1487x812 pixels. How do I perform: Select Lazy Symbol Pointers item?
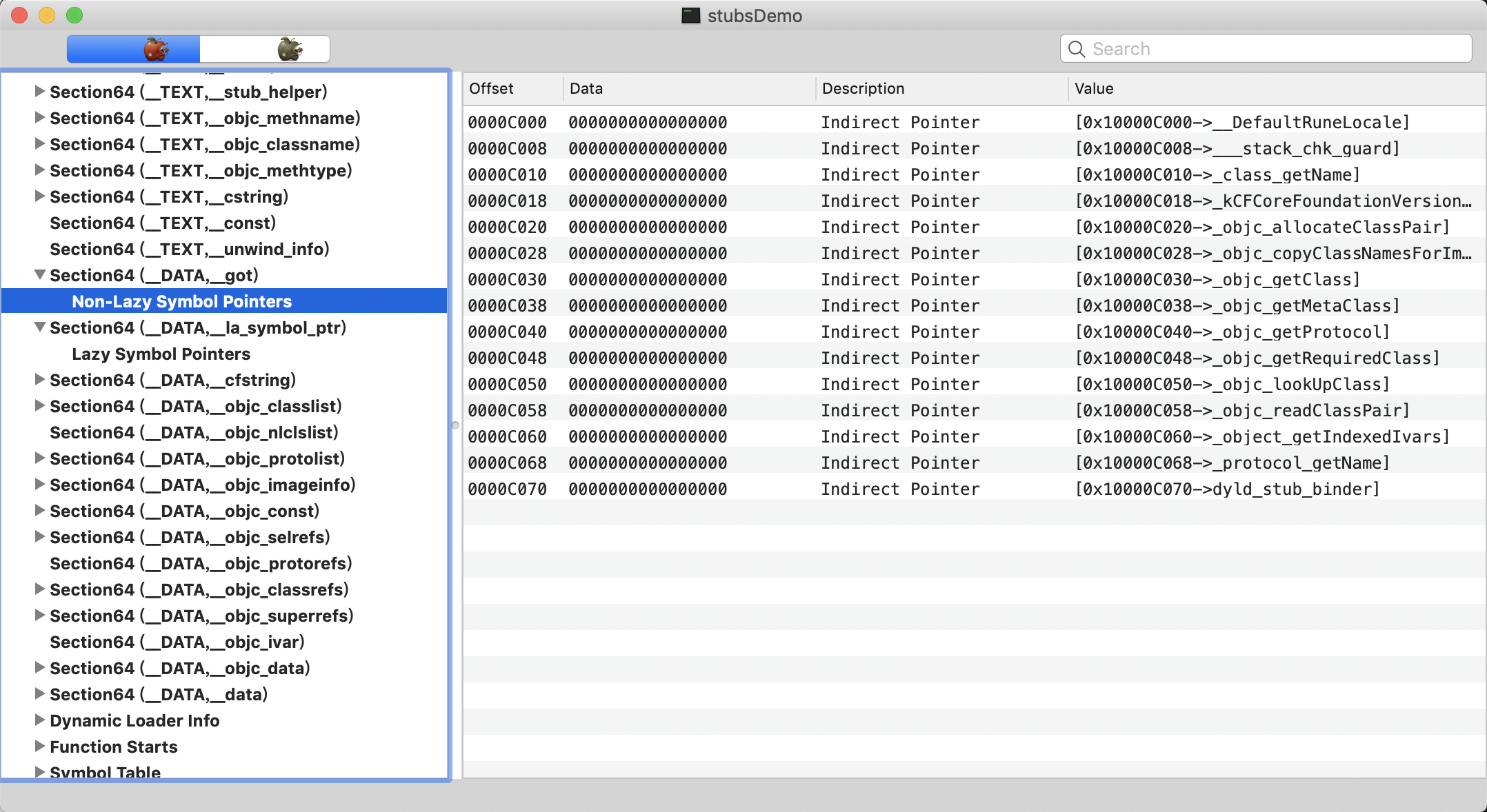[x=161, y=354]
